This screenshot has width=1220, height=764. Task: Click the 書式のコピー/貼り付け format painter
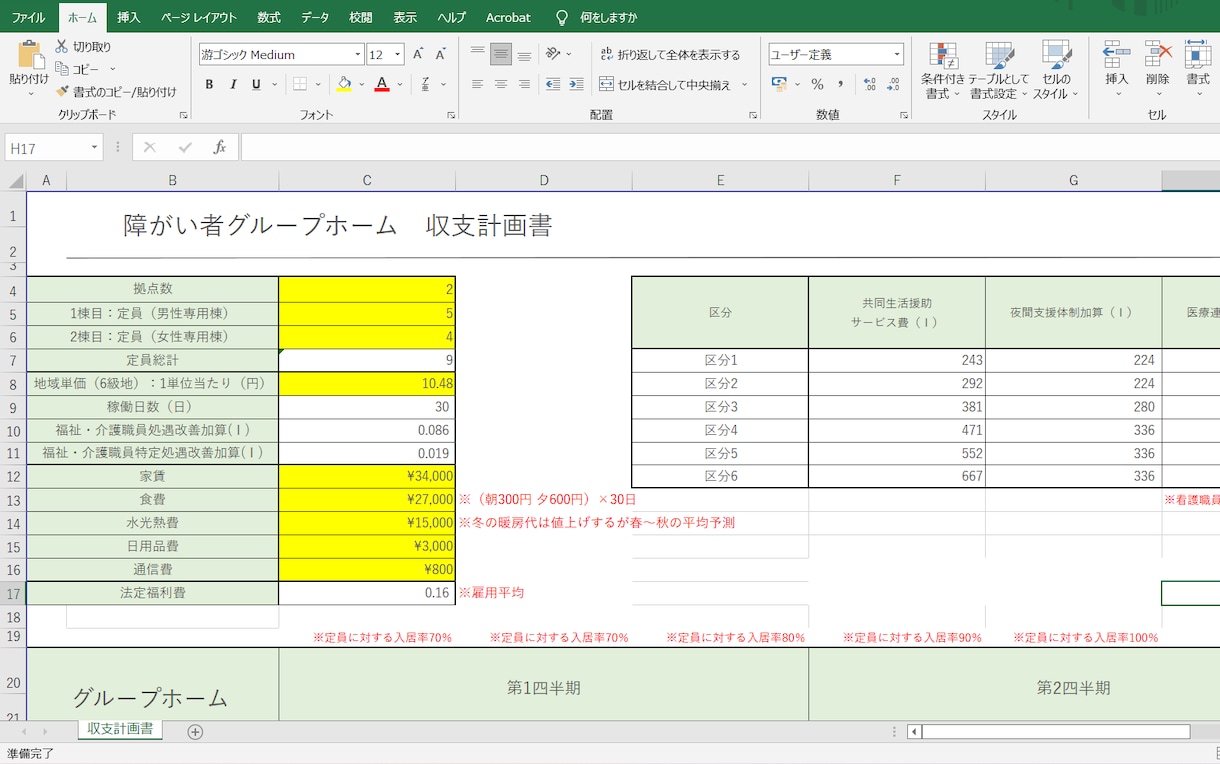click(116, 91)
